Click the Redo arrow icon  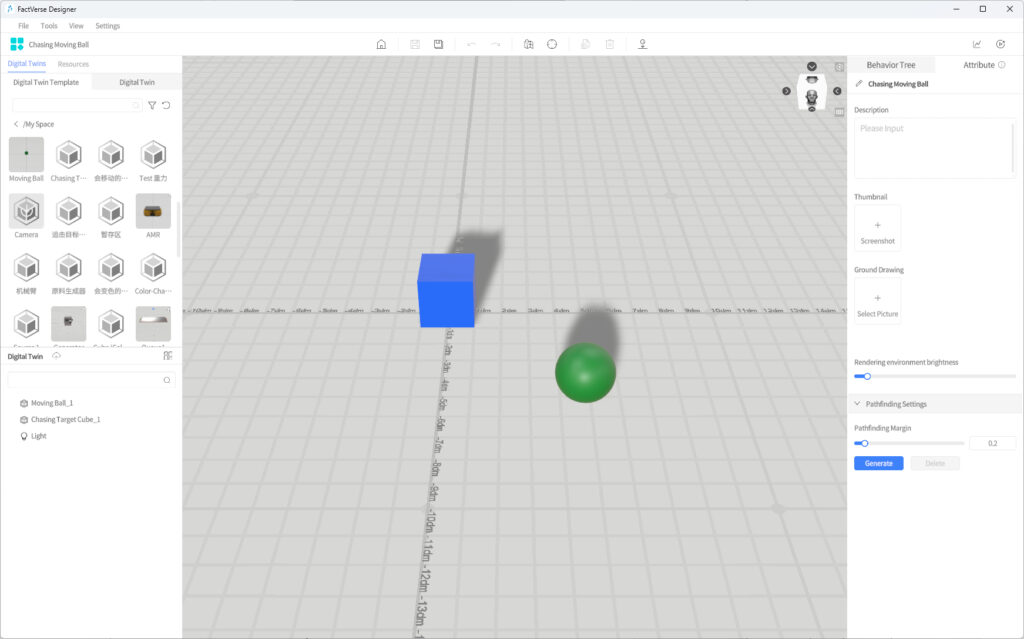pos(496,44)
